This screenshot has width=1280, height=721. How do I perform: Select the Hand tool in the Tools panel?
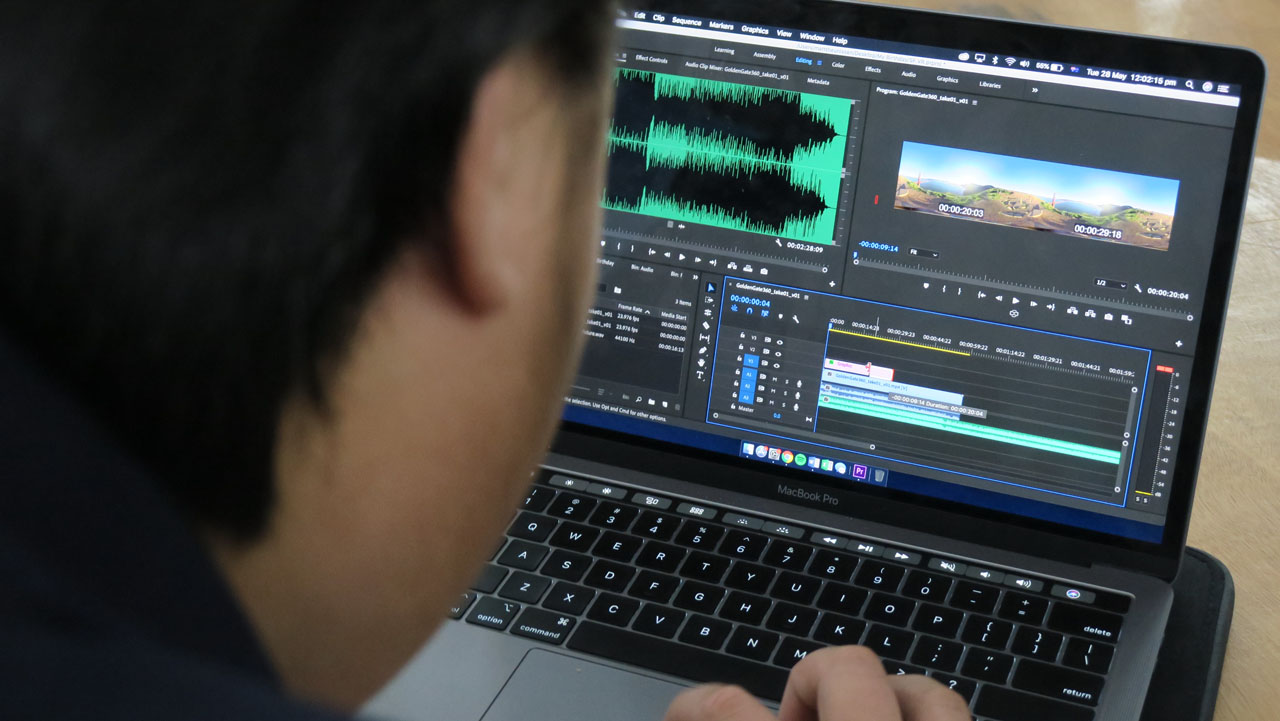point(702,362)
